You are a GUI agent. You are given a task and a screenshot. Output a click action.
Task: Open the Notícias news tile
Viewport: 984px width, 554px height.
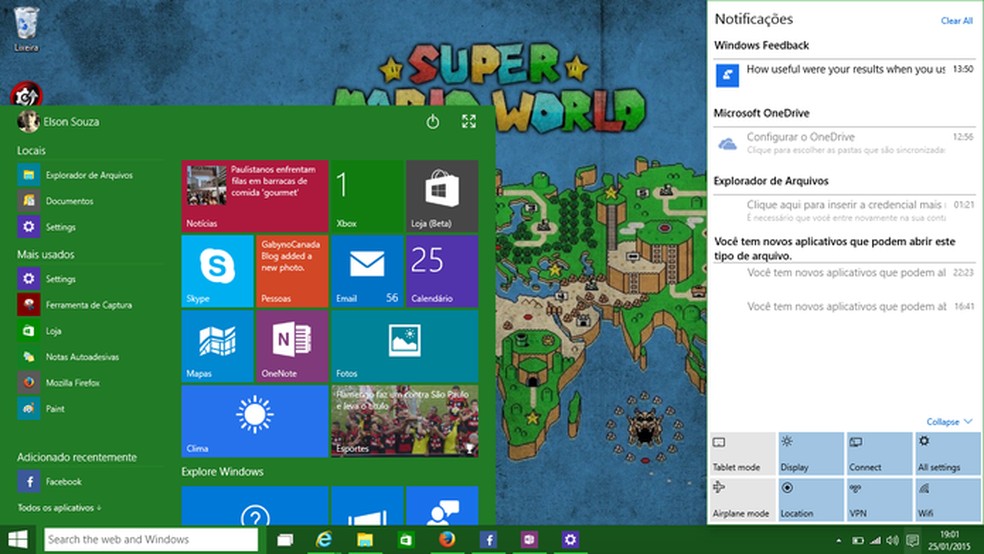coord(255,196)
